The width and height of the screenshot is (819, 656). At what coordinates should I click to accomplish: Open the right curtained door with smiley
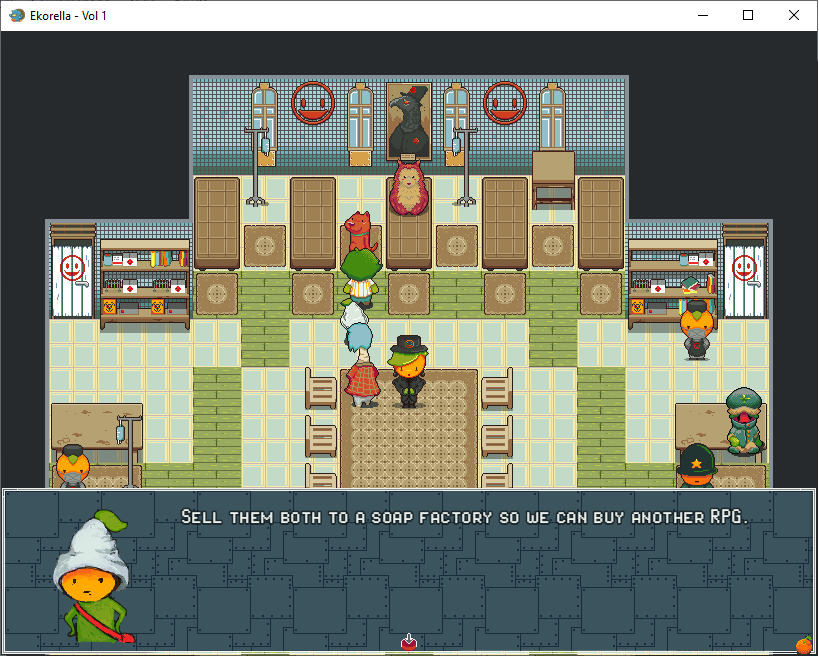point(745,272)
